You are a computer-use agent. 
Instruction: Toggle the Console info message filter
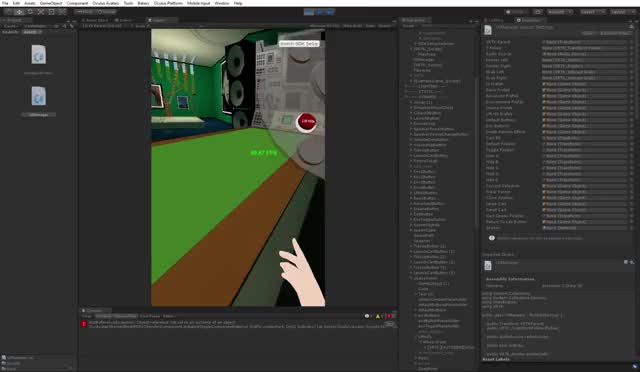368,316
